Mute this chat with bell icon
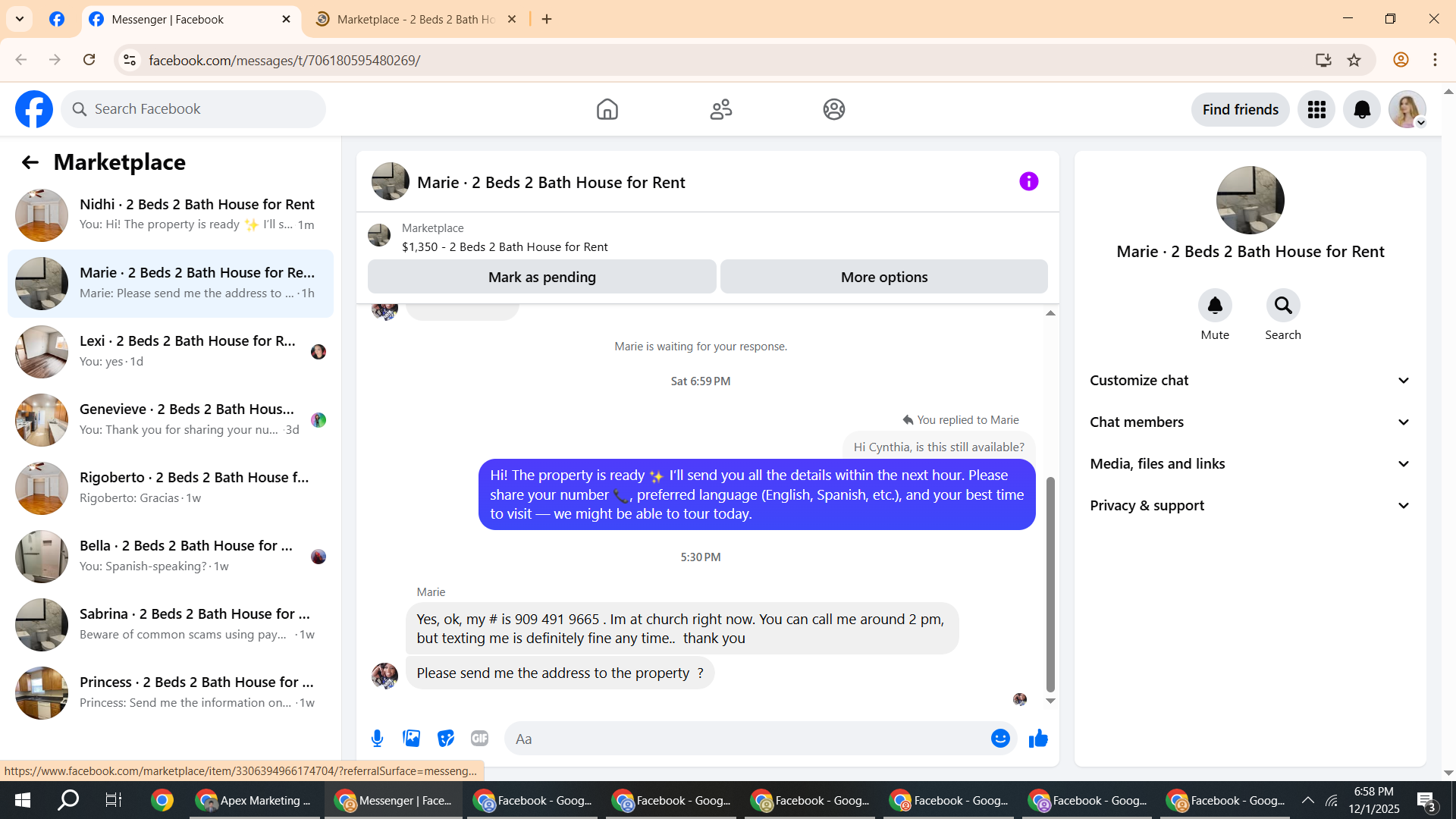Image resolution: width=1456 pixels, height=819 pixels. pyautogui.click(x=1215, y=306)
